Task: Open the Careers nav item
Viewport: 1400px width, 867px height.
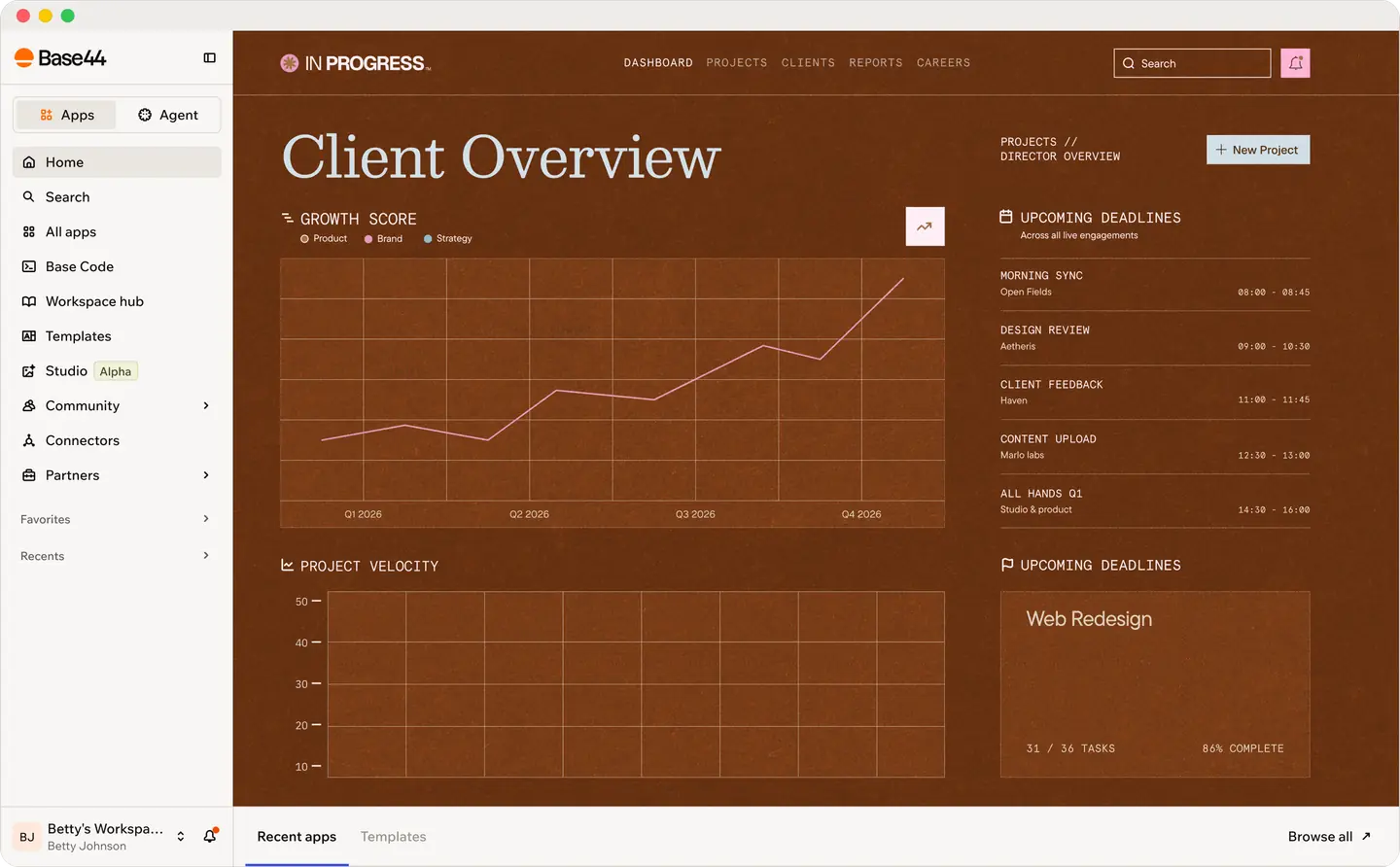Action: 943,63
